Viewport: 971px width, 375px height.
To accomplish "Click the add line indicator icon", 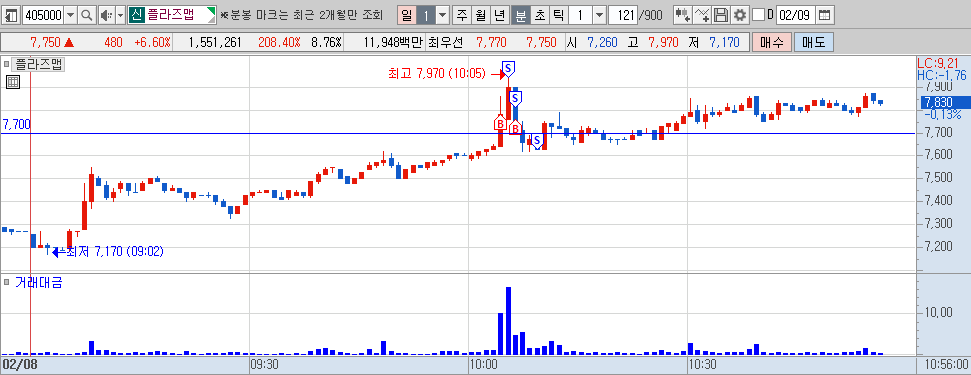I will (x=702, y=15).
